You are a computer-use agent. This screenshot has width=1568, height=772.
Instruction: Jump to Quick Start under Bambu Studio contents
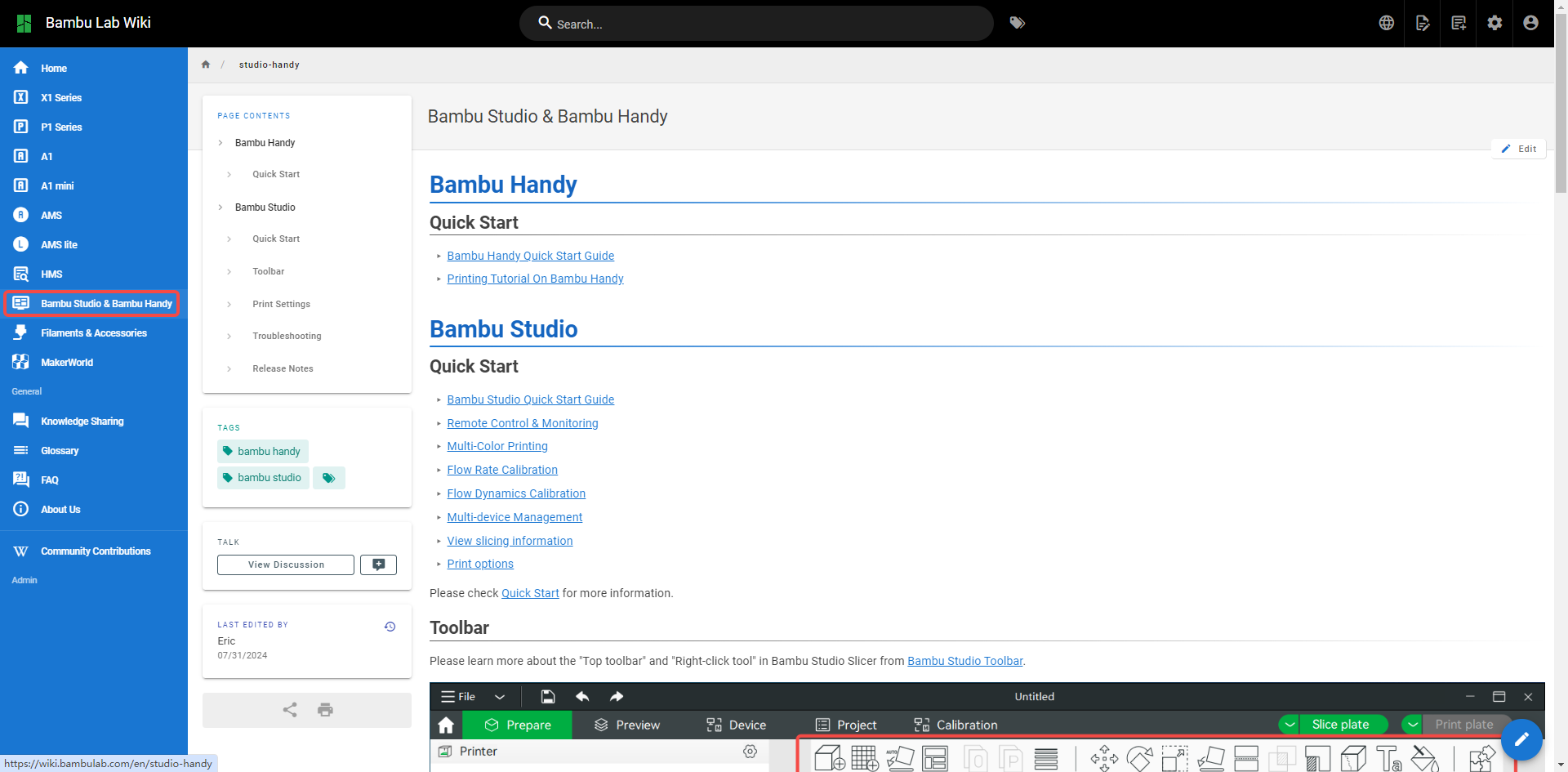click(276, 239)
